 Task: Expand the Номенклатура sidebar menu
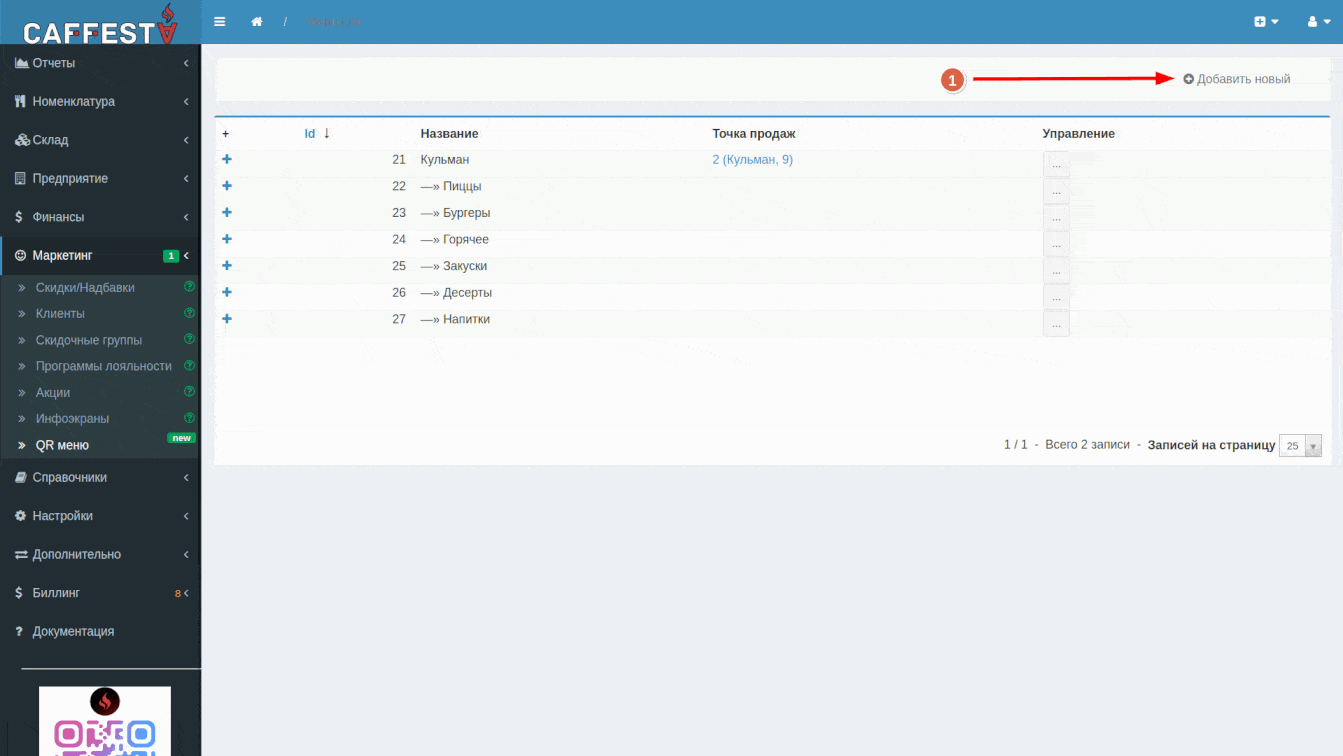point(100,101)
